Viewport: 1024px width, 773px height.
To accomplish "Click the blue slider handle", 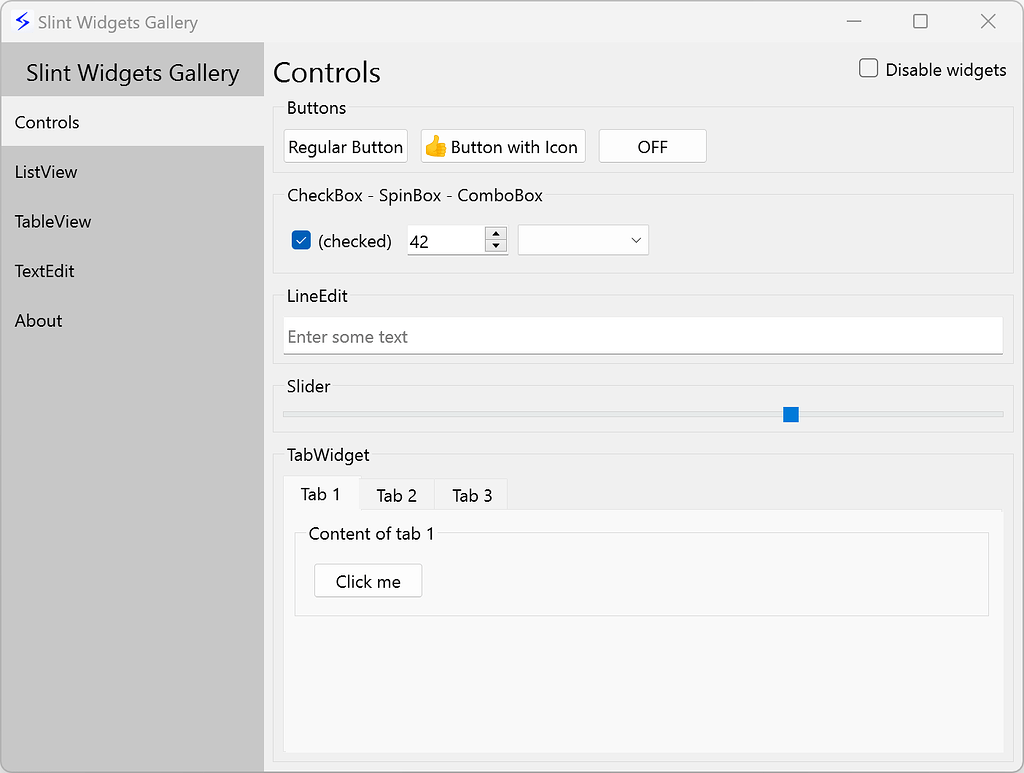I will point(791,414).
